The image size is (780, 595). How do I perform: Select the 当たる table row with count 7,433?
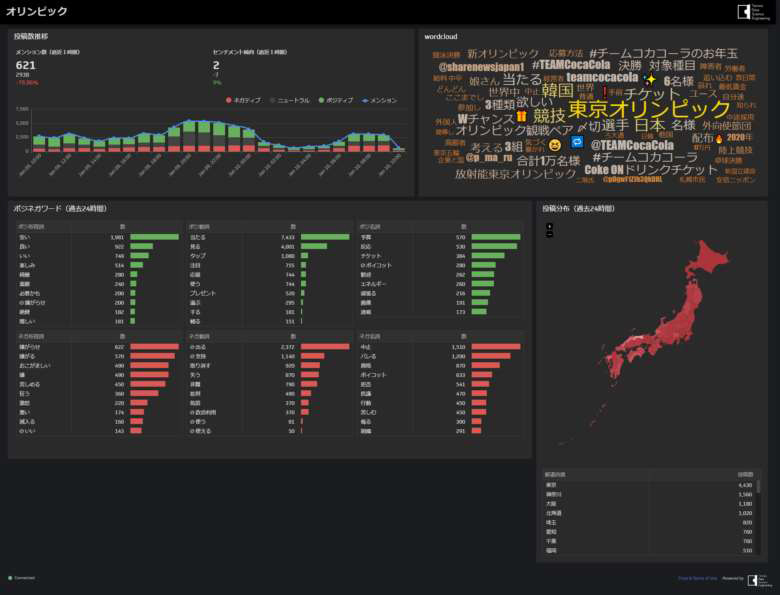pyautogui.click(x=269, y=237)
